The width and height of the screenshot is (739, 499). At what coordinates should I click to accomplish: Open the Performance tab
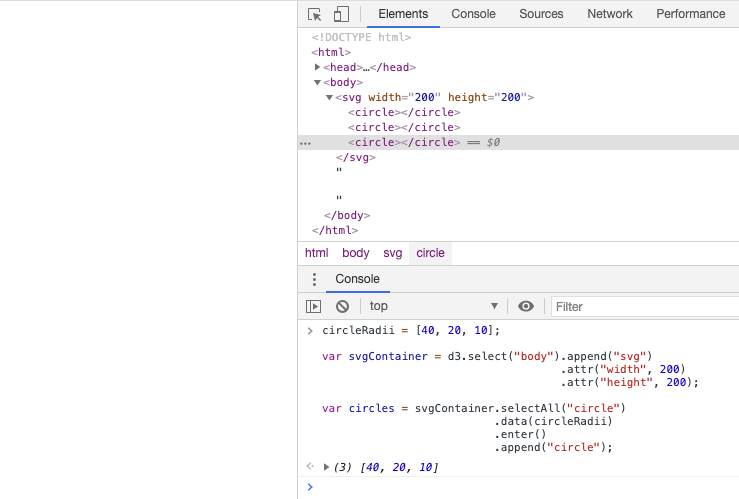690,14
